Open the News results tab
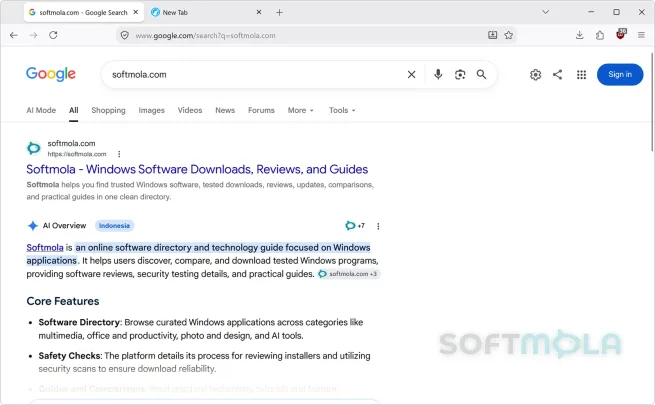This screenshot has height=405, width=655. [225, 110]
